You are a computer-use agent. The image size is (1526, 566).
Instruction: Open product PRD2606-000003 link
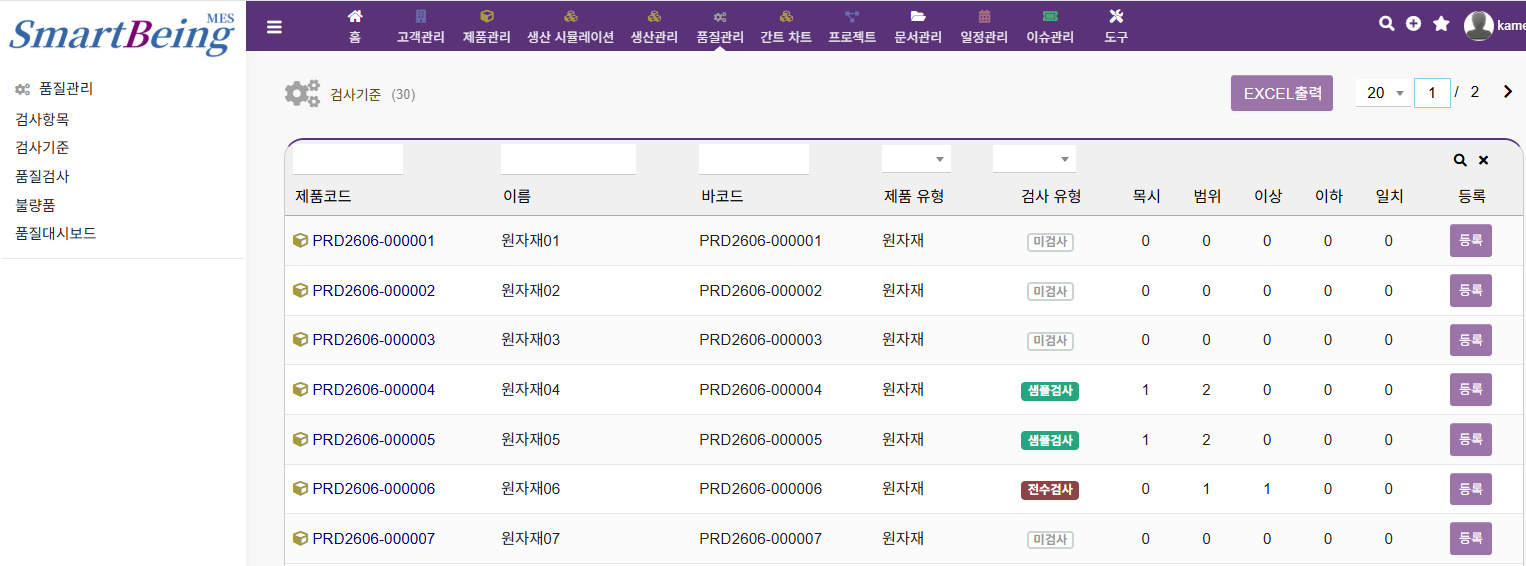(x=374, y=340)
